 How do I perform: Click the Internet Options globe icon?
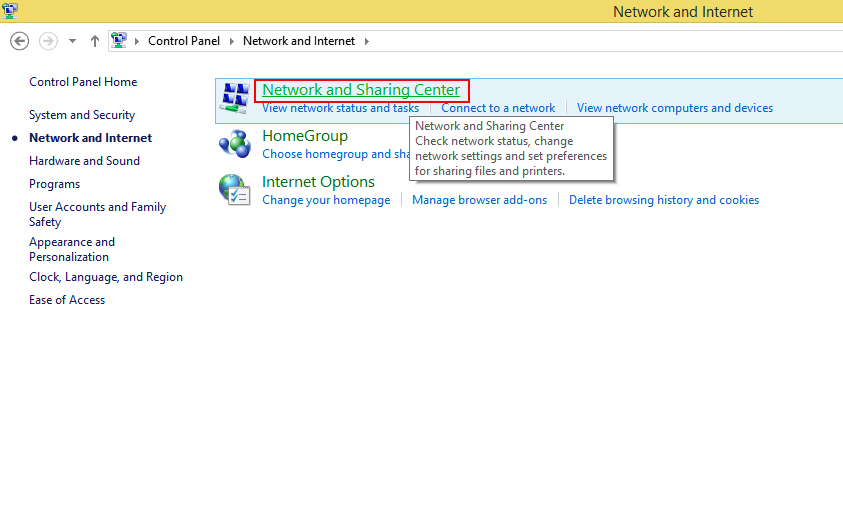(234, 190)
